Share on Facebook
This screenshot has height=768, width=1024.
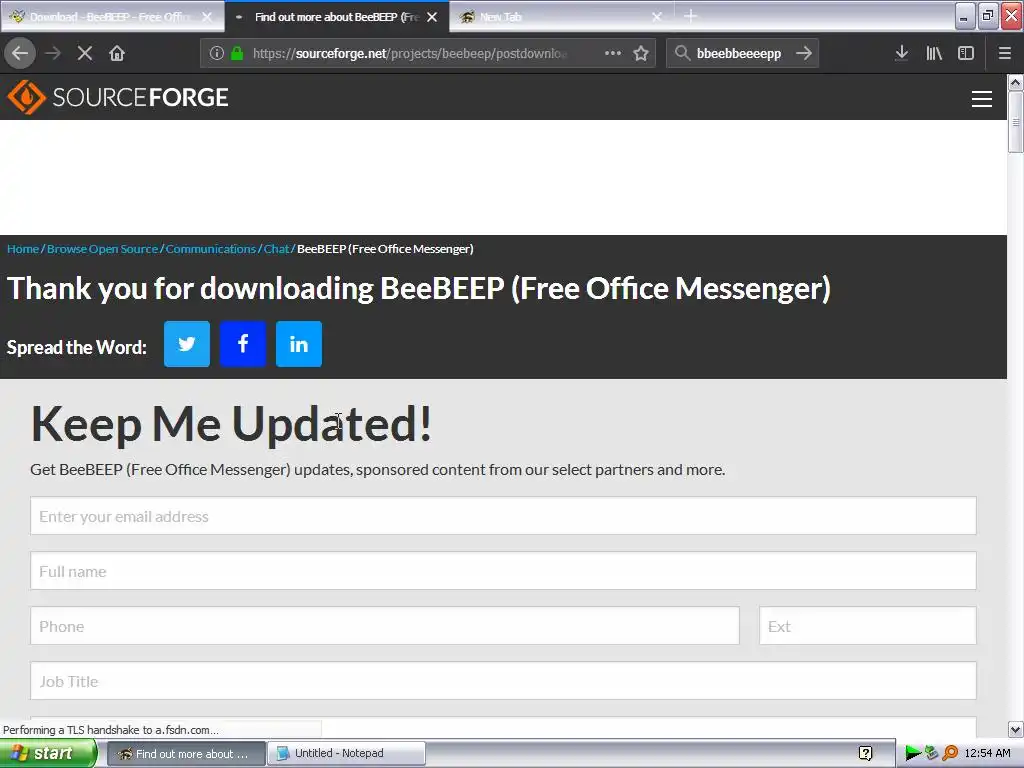(x=243, y=344)
